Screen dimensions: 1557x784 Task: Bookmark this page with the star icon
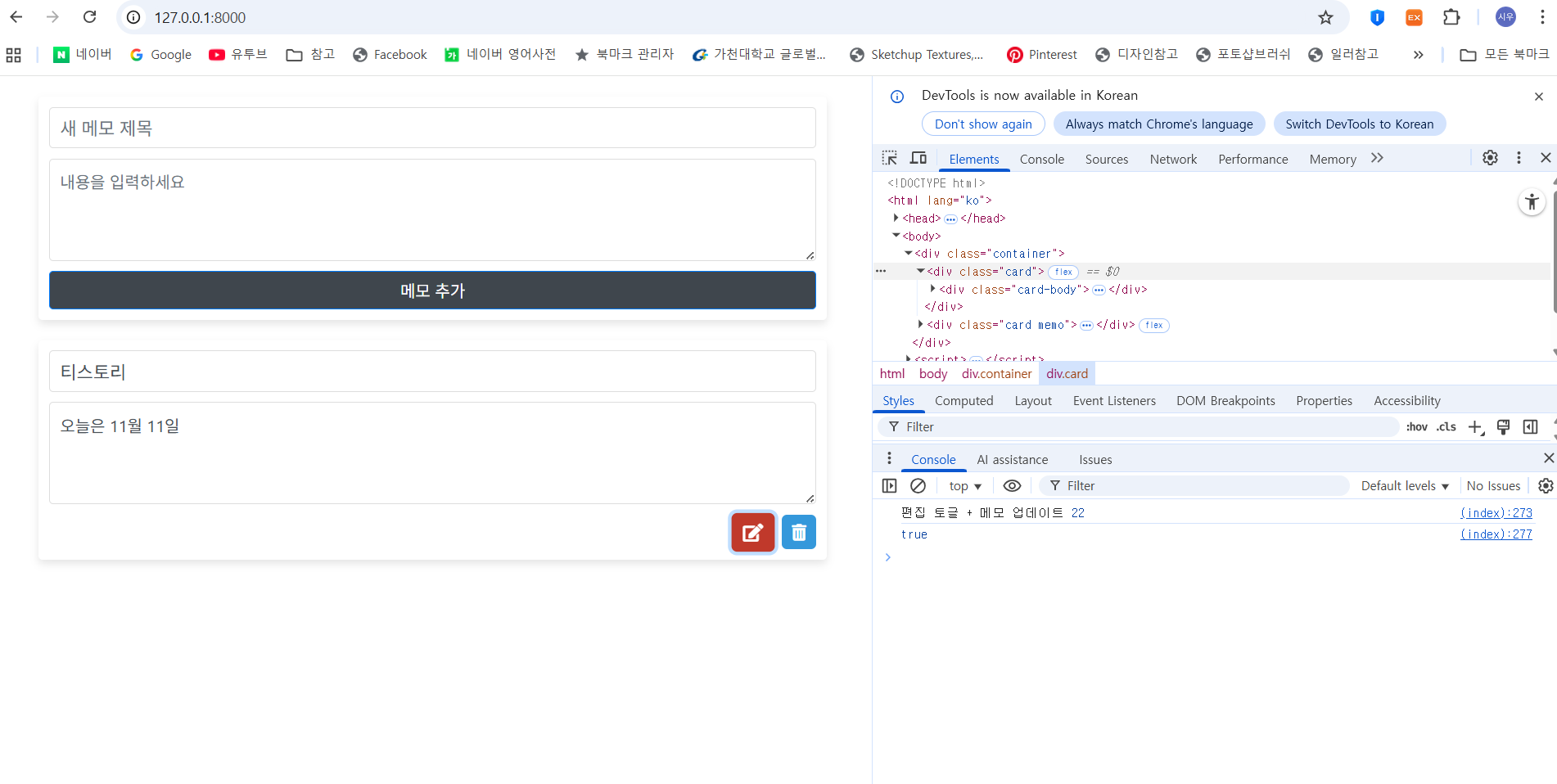coord(1325,17)
